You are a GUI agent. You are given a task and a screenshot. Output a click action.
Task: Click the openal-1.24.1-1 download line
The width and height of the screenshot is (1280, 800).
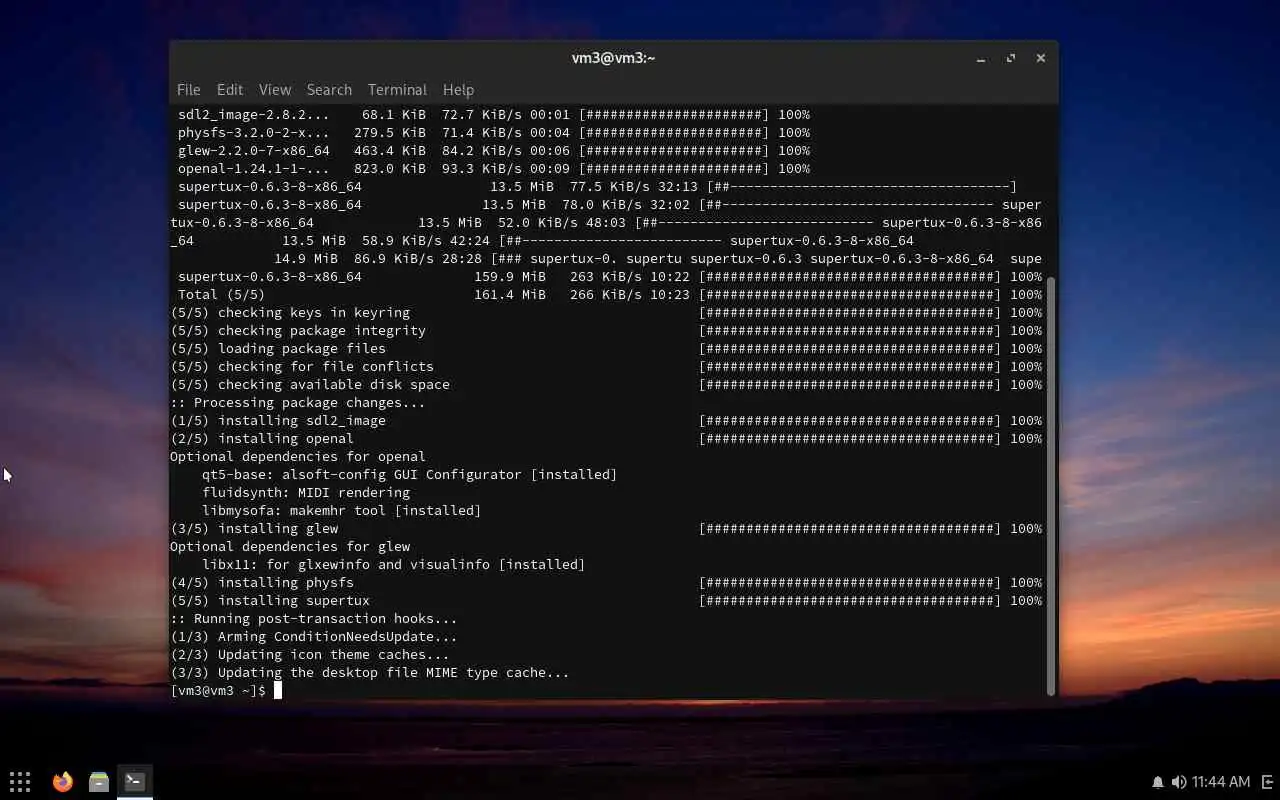point(494,169)
